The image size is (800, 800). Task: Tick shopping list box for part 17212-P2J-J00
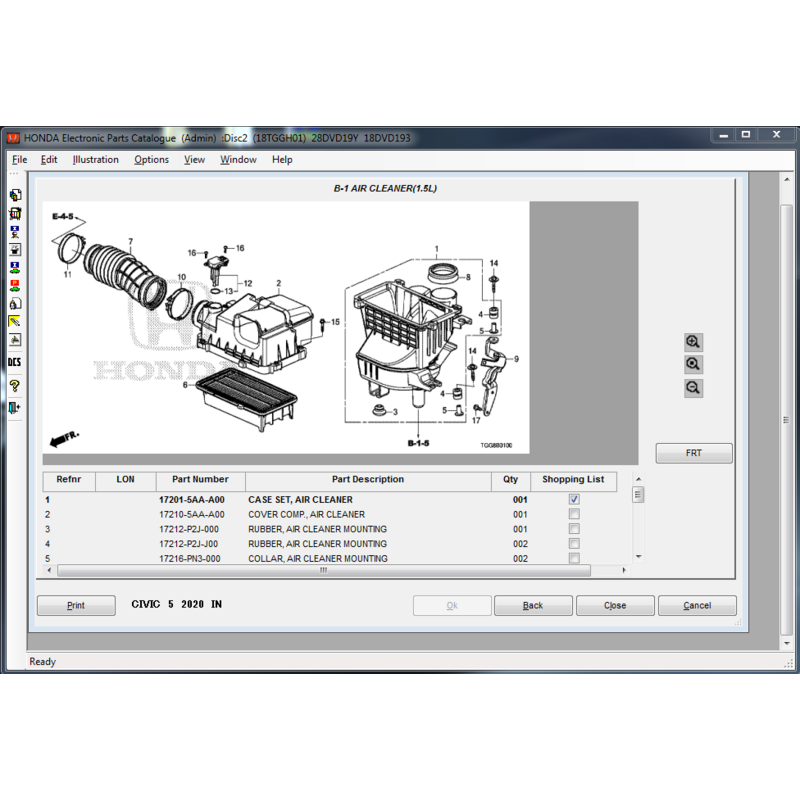(574, 544)
